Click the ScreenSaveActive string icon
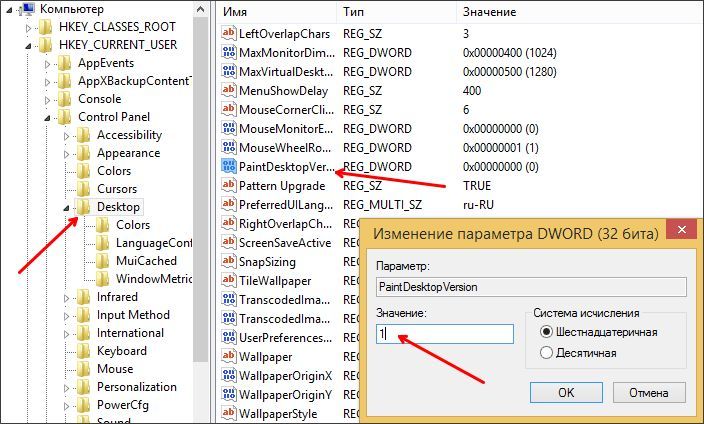This screenshot has width=704, height=424. (229, 242)
